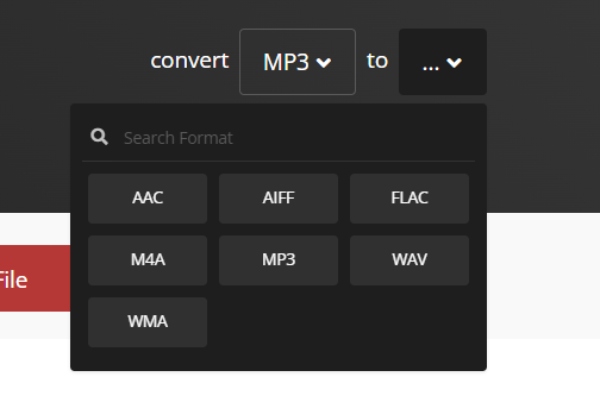Collapse the '...' target format dropdown
This screenshot has height=402, width=600.
coord(442,62)
